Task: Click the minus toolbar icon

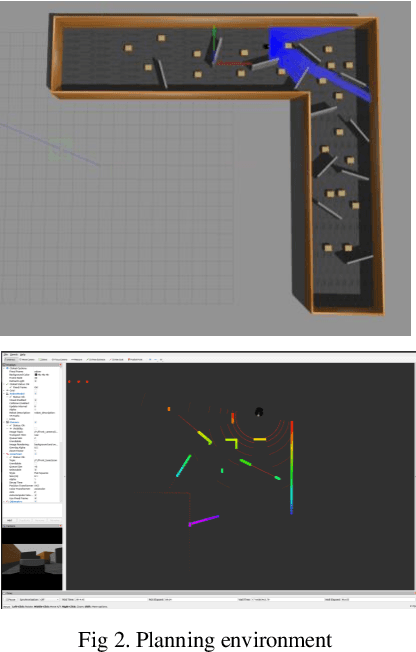Action: tap(156, 359)
